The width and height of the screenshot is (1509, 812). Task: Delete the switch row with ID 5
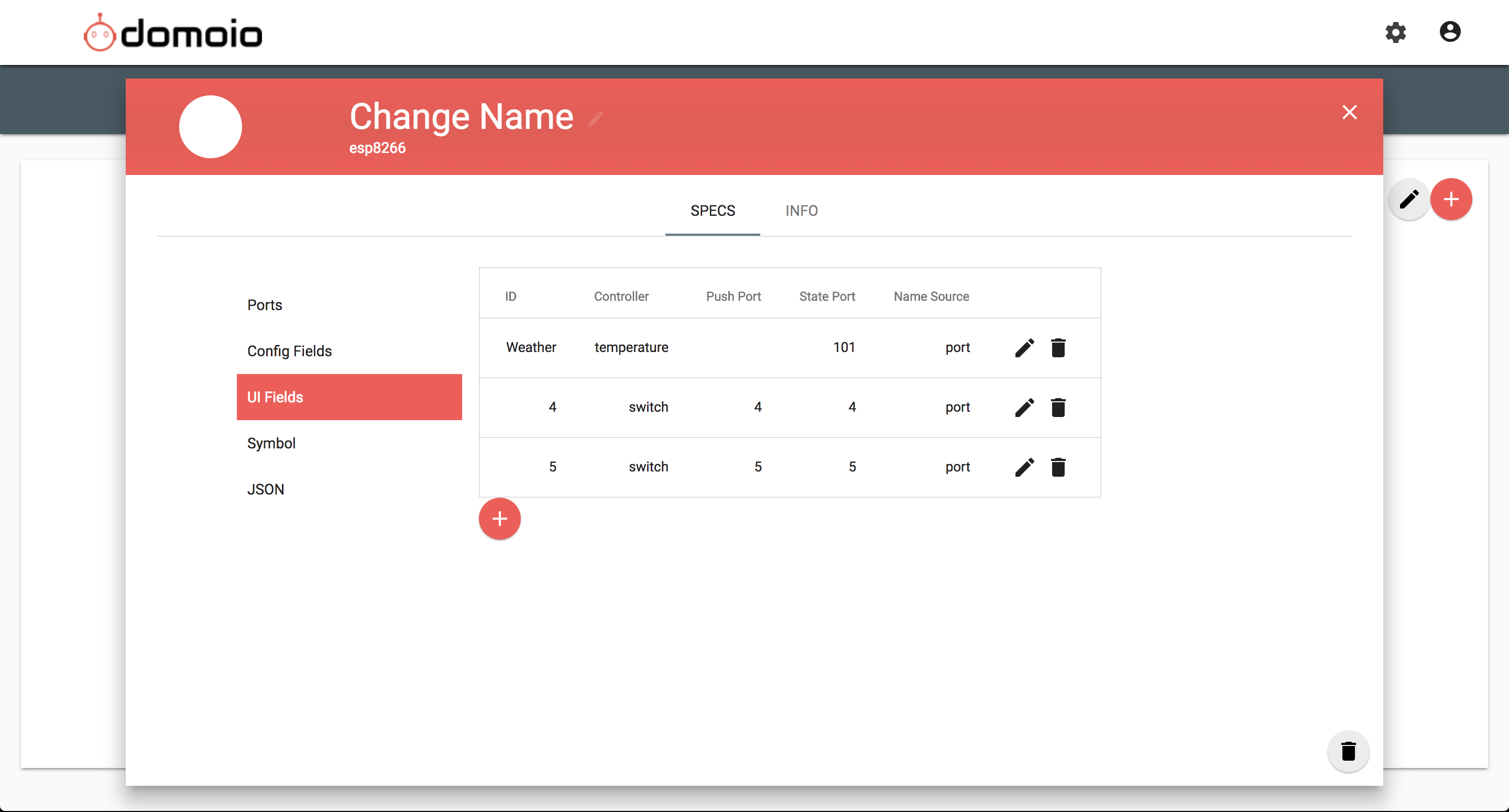coord(1058,467)
